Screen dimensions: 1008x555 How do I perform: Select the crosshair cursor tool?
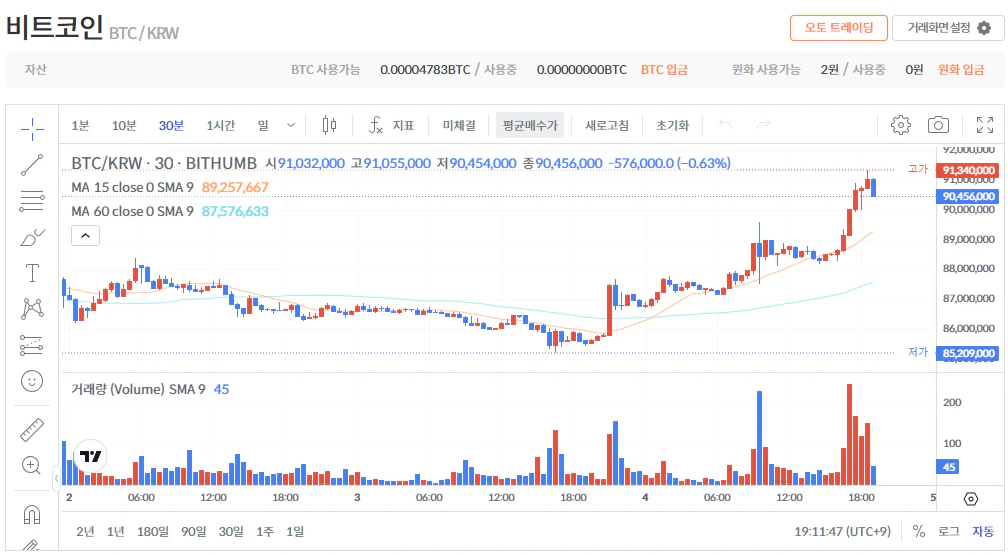[32, 129]
